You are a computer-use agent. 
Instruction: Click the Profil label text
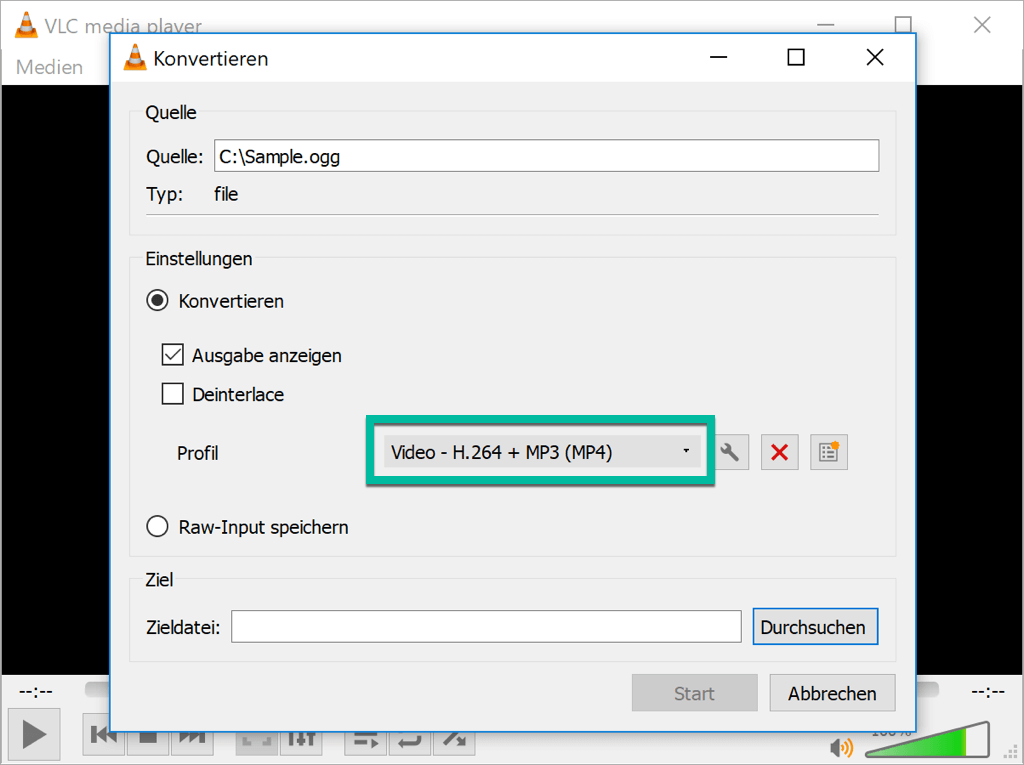pos(197,453)
